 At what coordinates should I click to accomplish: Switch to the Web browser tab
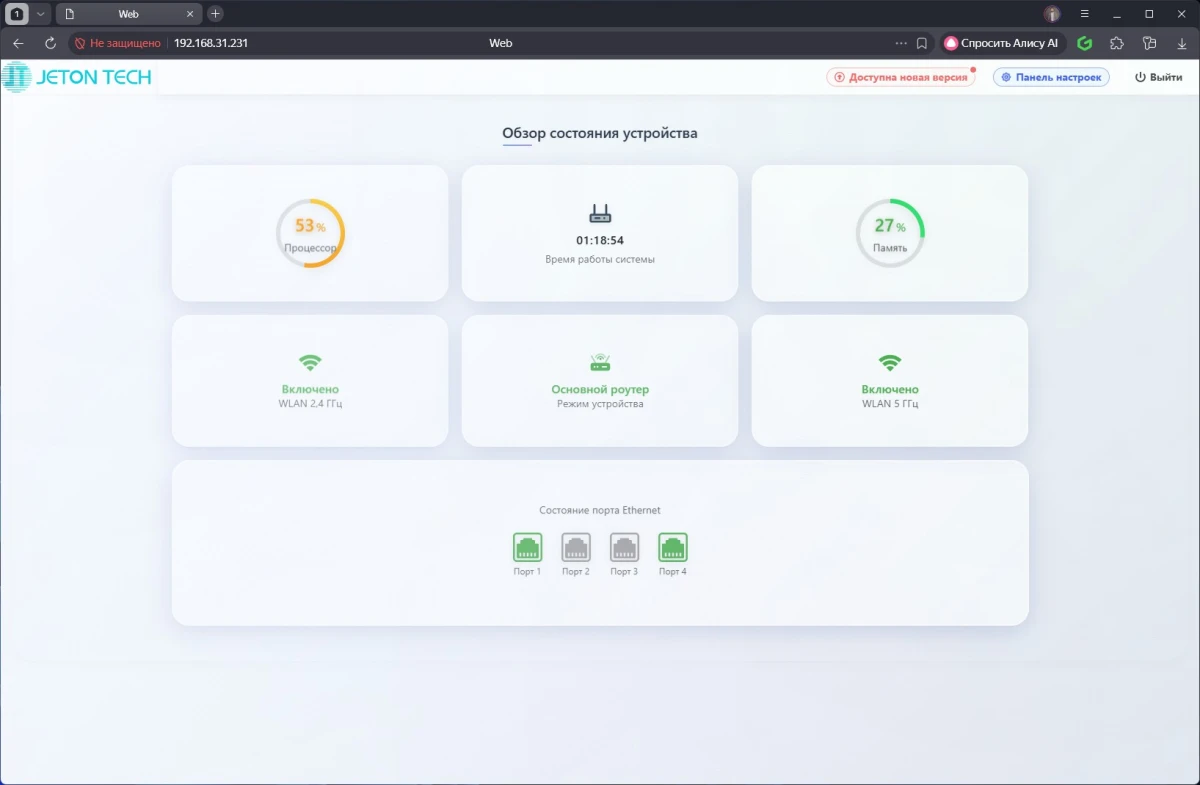pos(130,13)
